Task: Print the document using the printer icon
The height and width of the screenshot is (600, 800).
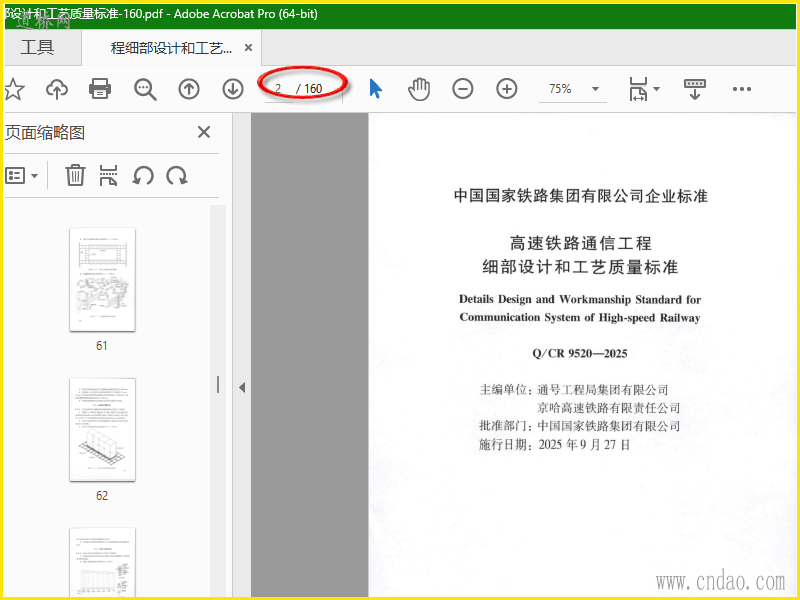Action: pyautogui.click(x=100, y=89)
